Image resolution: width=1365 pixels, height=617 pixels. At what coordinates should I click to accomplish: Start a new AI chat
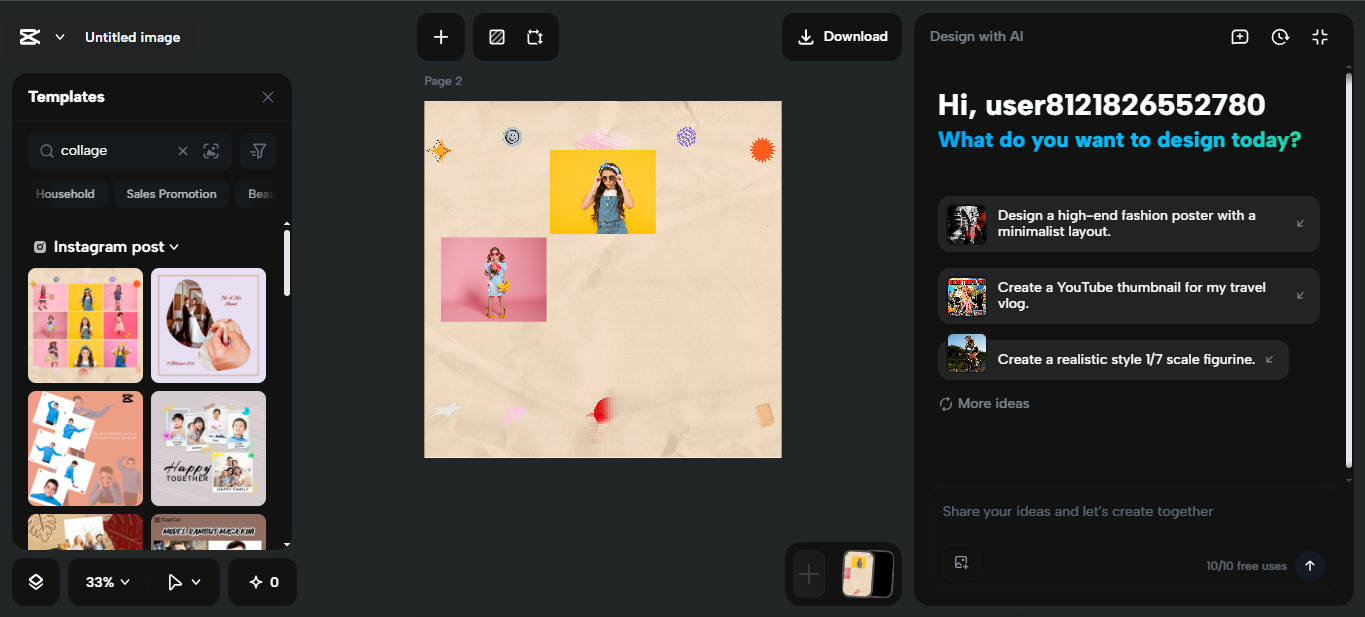point(1240,37)
